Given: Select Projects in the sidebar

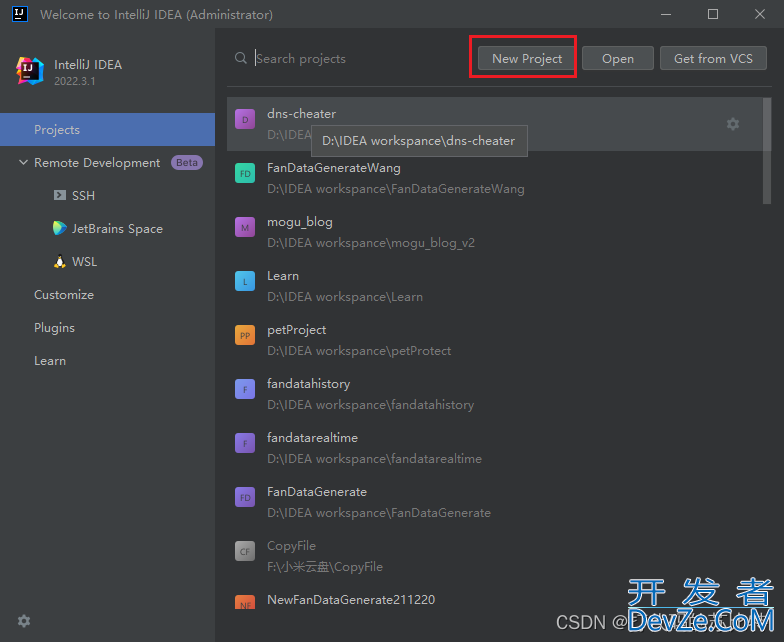Looking at the screenshot, I should 108,130.
